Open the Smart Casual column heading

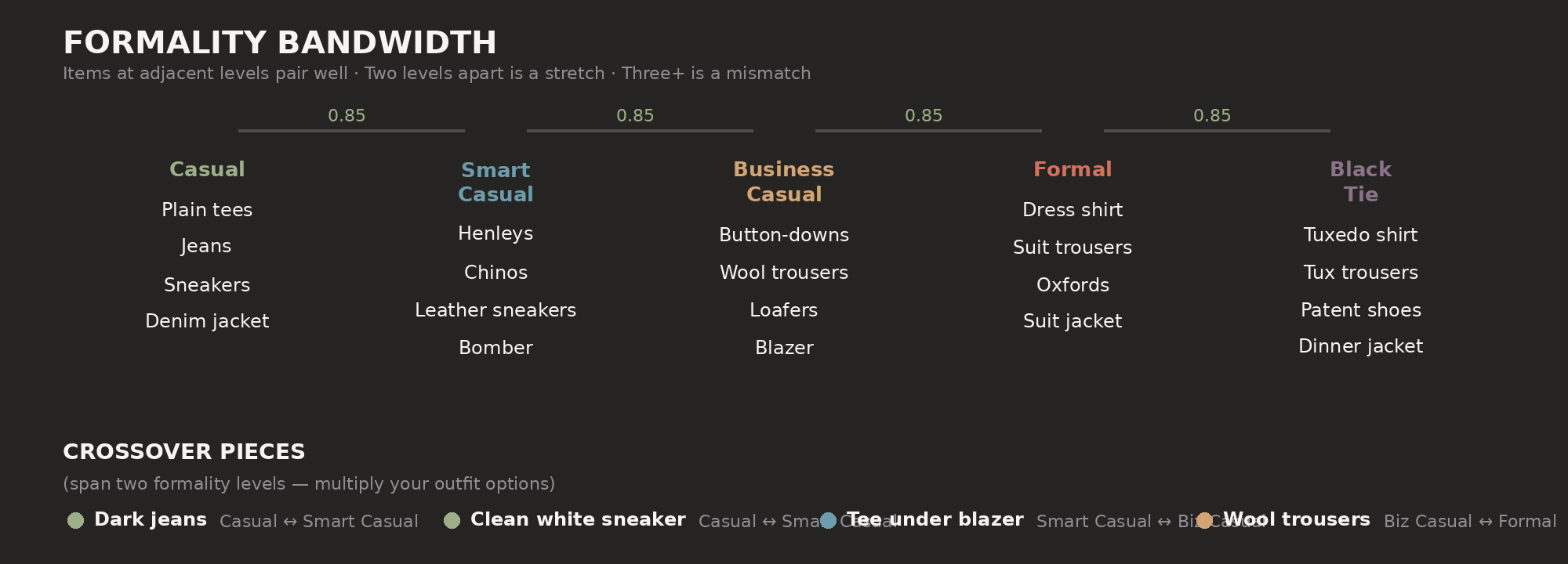point(495,182)
